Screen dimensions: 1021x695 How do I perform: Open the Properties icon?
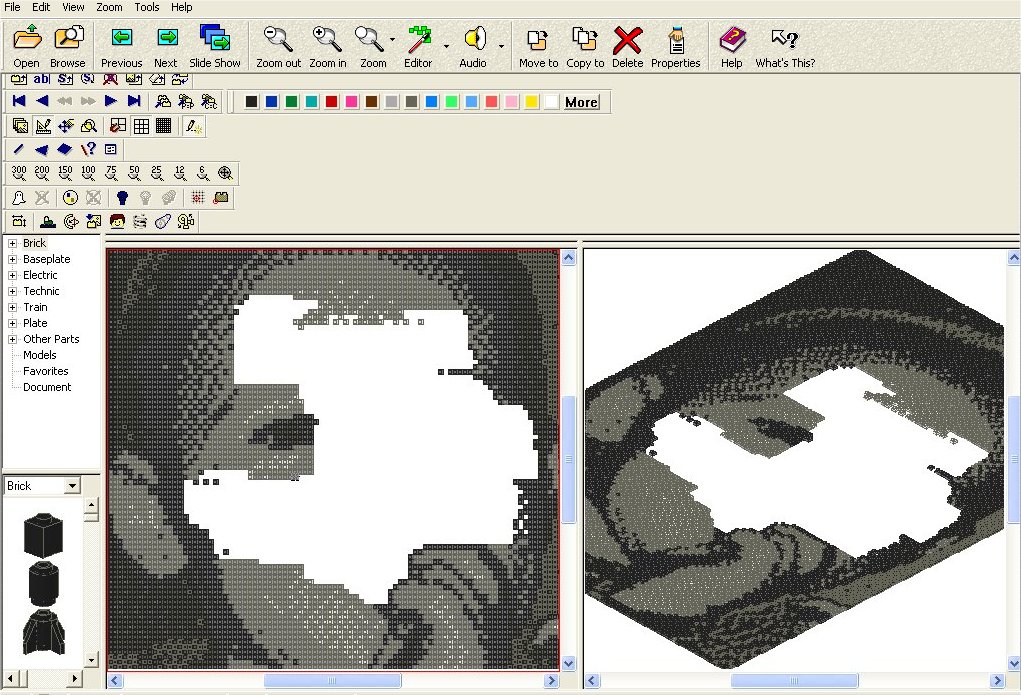[x=676, y=40]
